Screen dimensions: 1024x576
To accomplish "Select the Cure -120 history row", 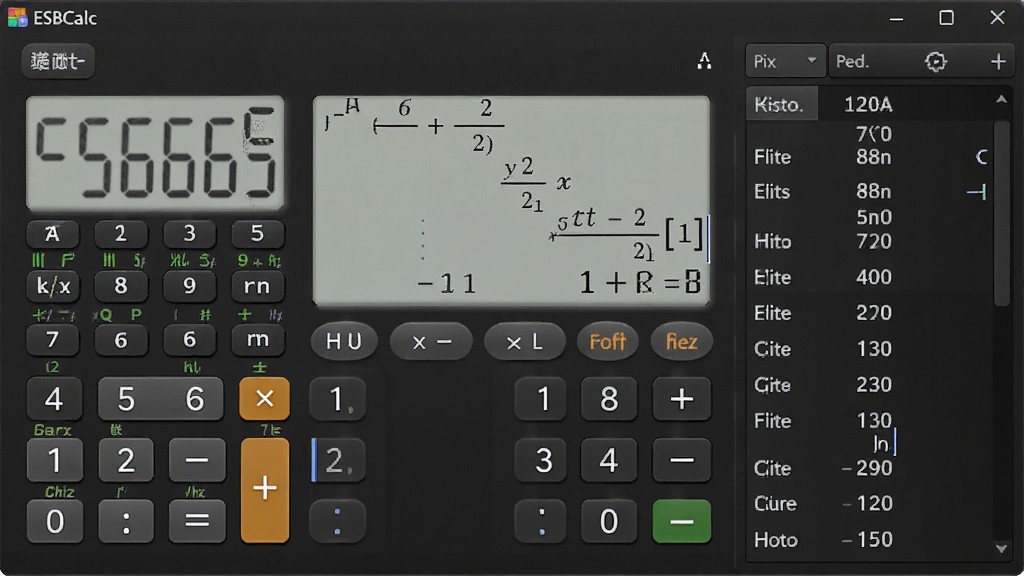I will click(869, 504).
